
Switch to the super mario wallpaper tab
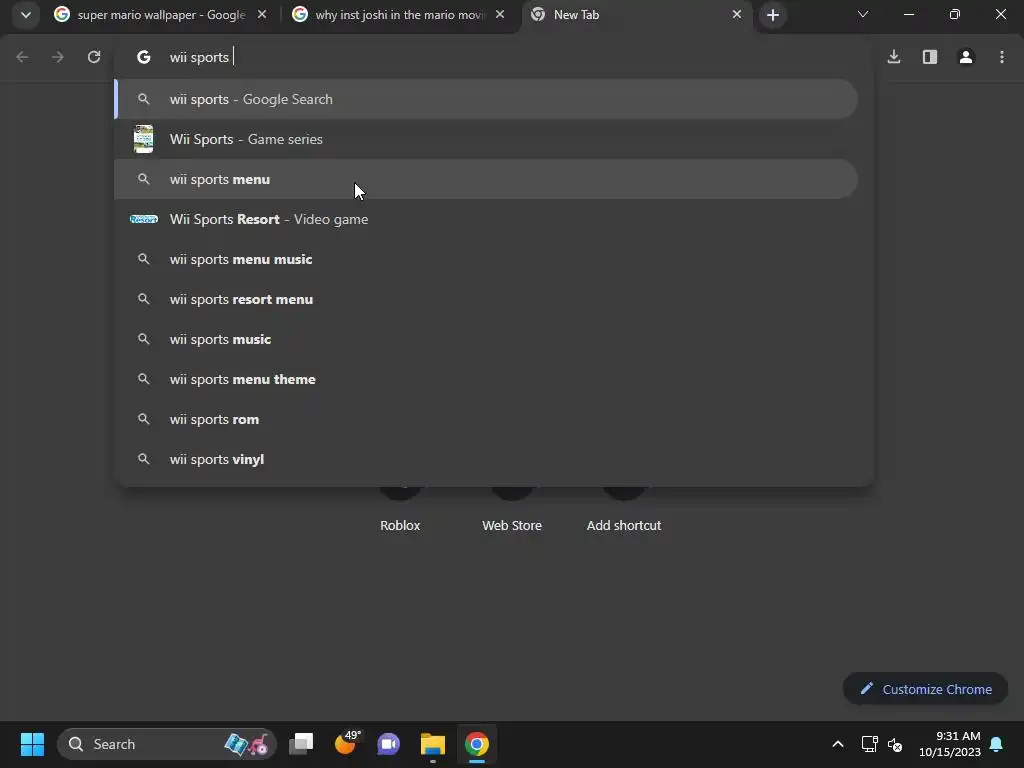click(160, 14)
